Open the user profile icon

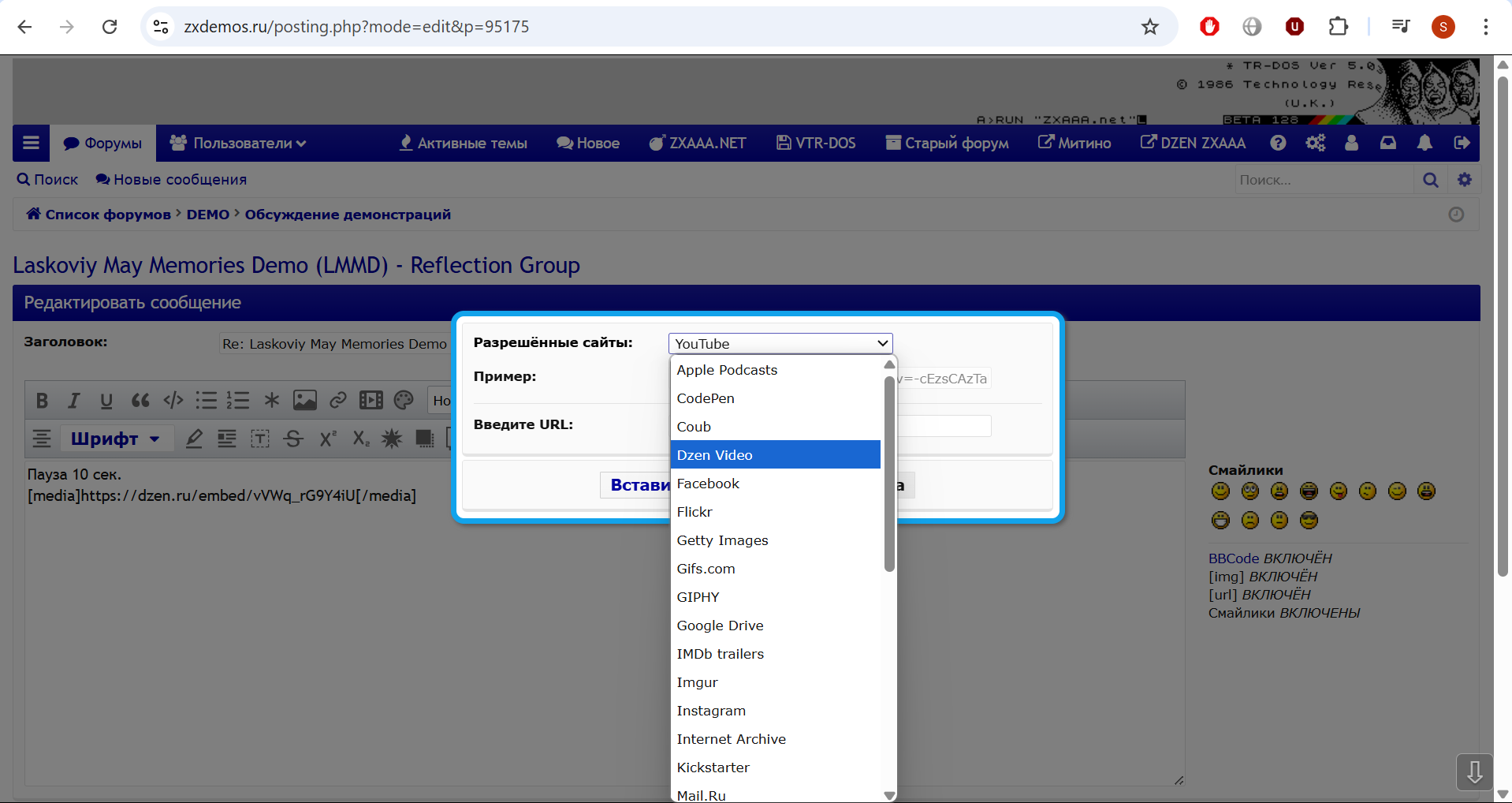(x=1351, y=143)
